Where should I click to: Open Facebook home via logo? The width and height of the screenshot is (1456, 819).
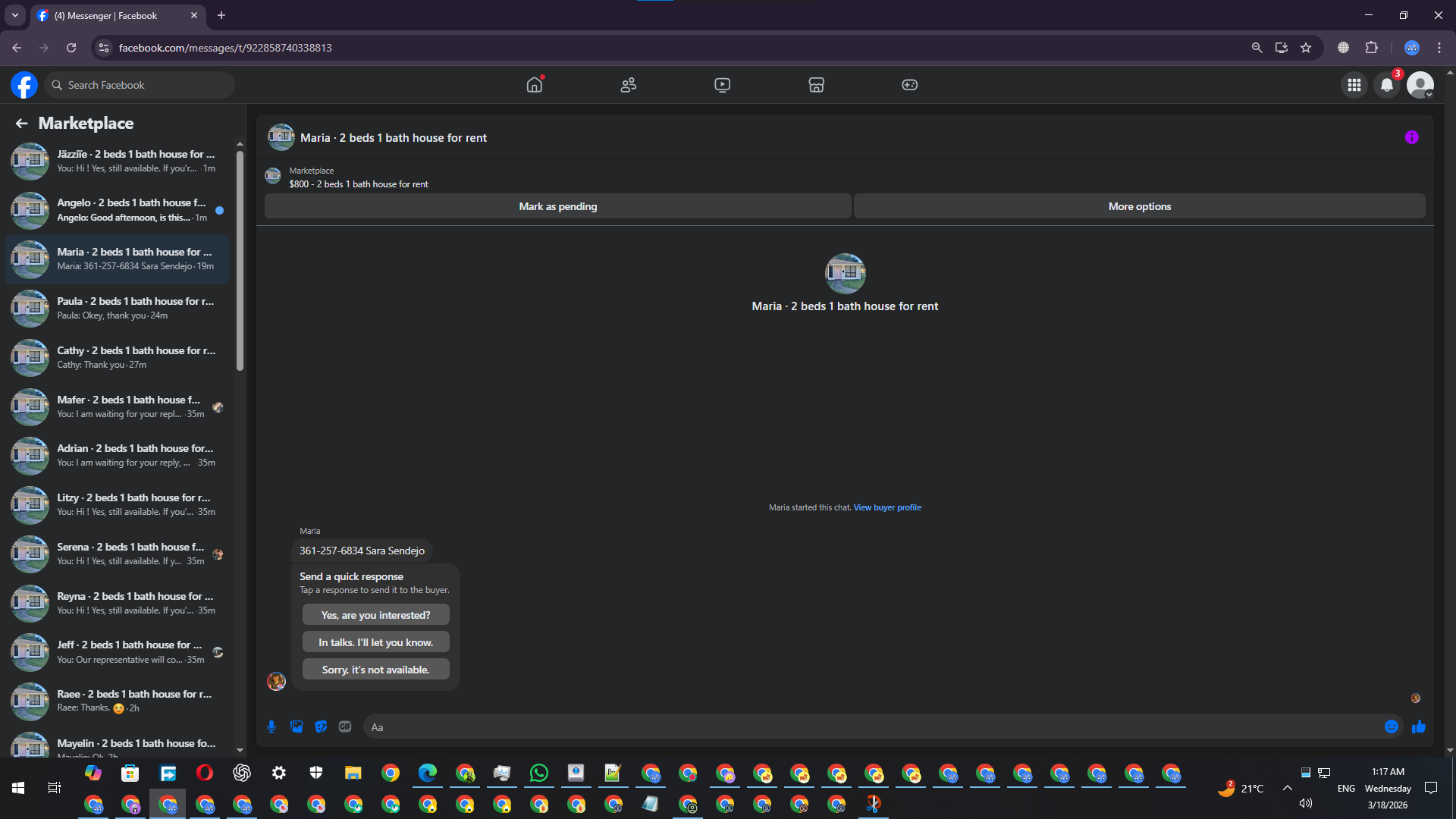click(x=24, y=85)
